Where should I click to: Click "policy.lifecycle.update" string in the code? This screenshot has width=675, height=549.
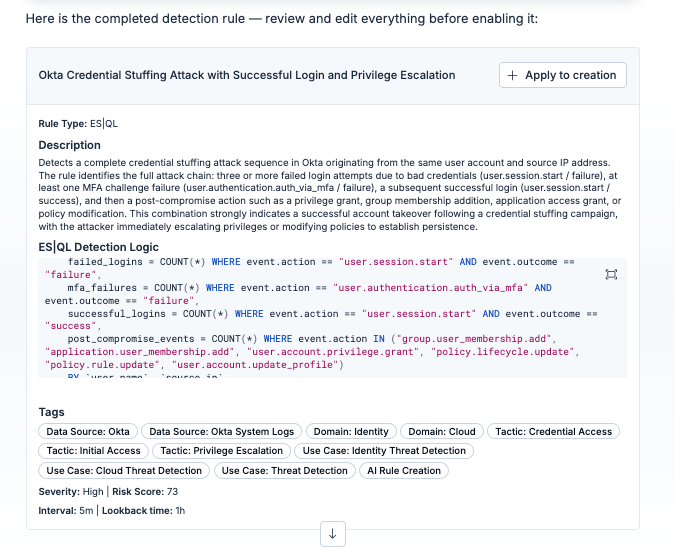(502, 352)
